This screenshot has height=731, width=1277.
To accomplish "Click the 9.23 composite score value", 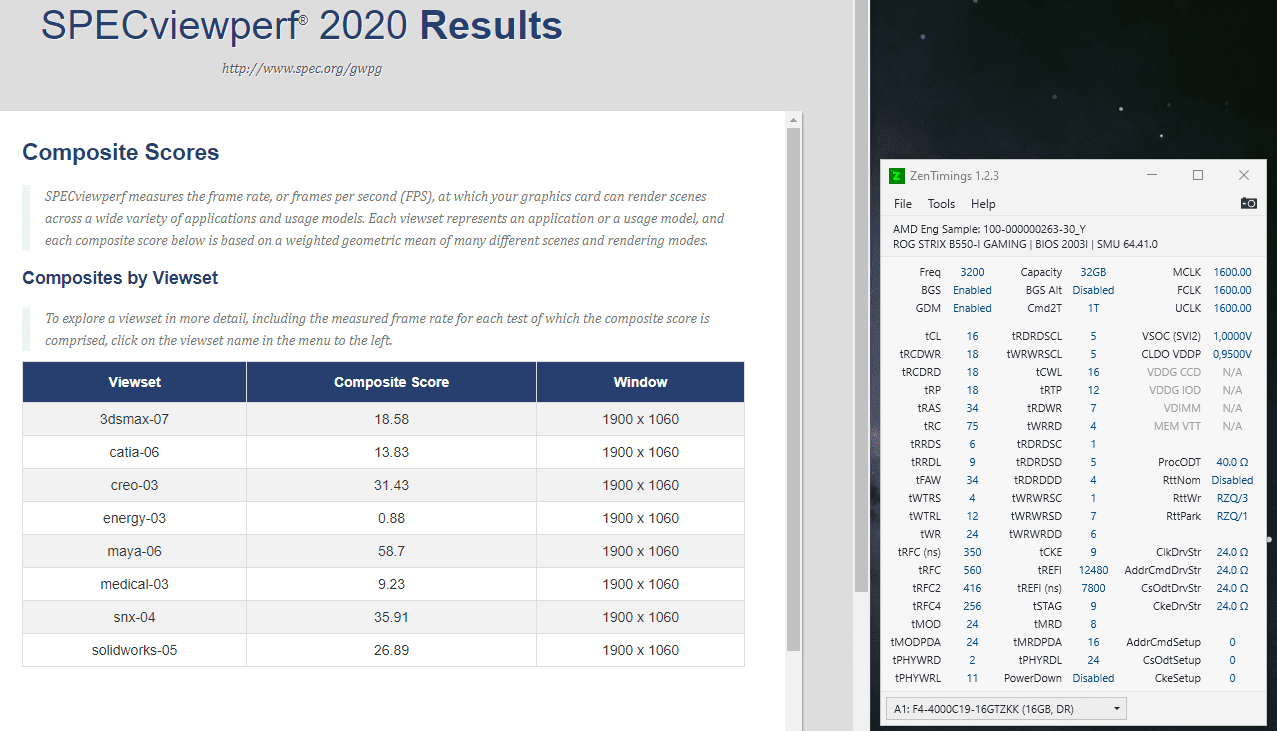I will (391, 584).
